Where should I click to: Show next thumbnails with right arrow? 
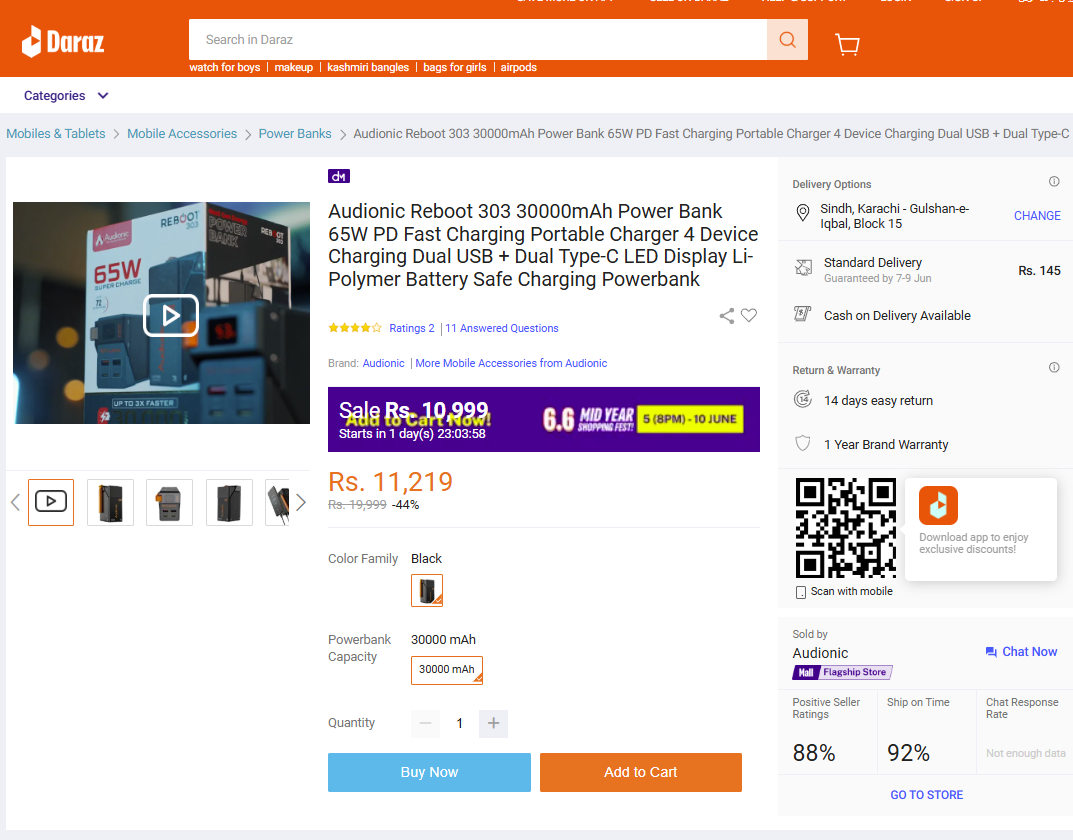pos(300,503)
